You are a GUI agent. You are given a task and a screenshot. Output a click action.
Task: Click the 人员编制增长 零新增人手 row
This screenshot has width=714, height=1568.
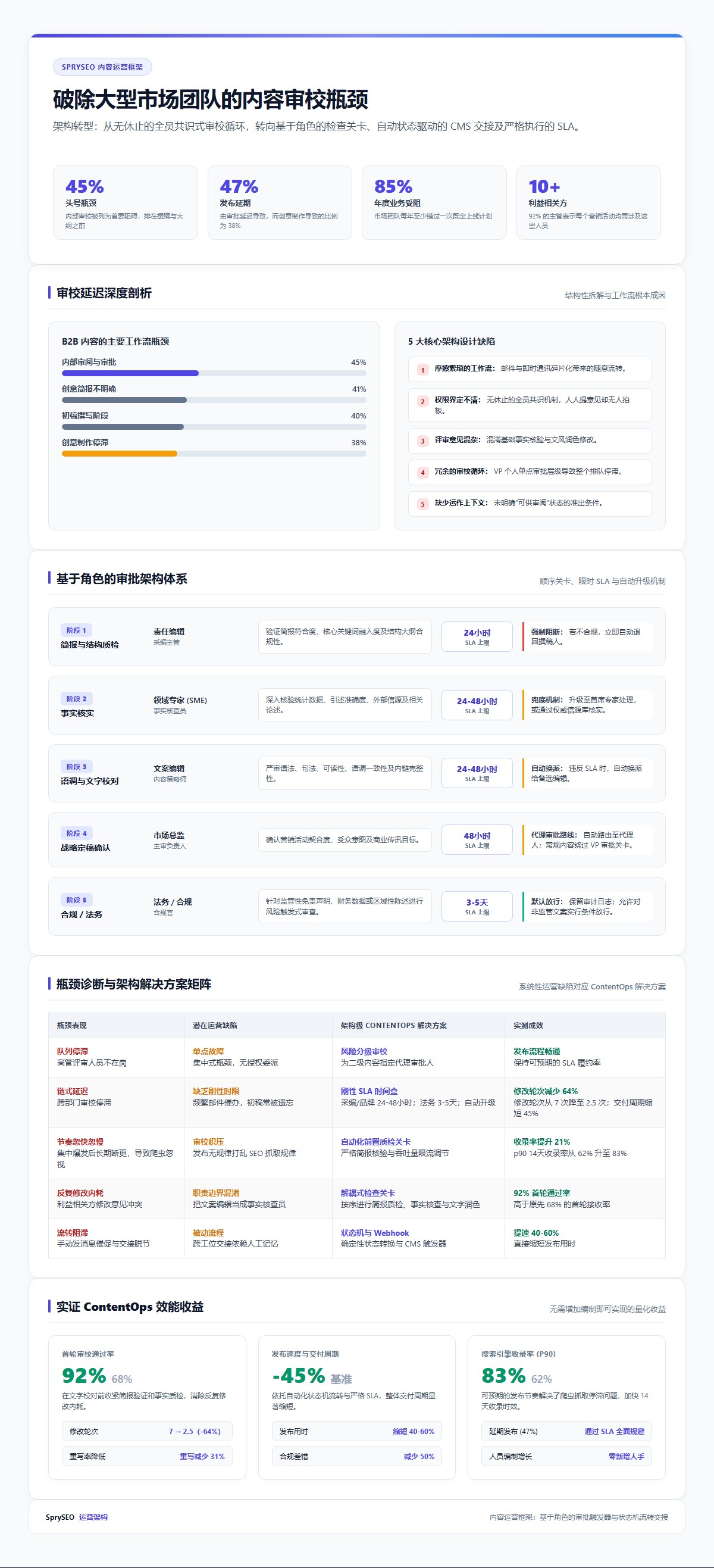pos(566,1456)
